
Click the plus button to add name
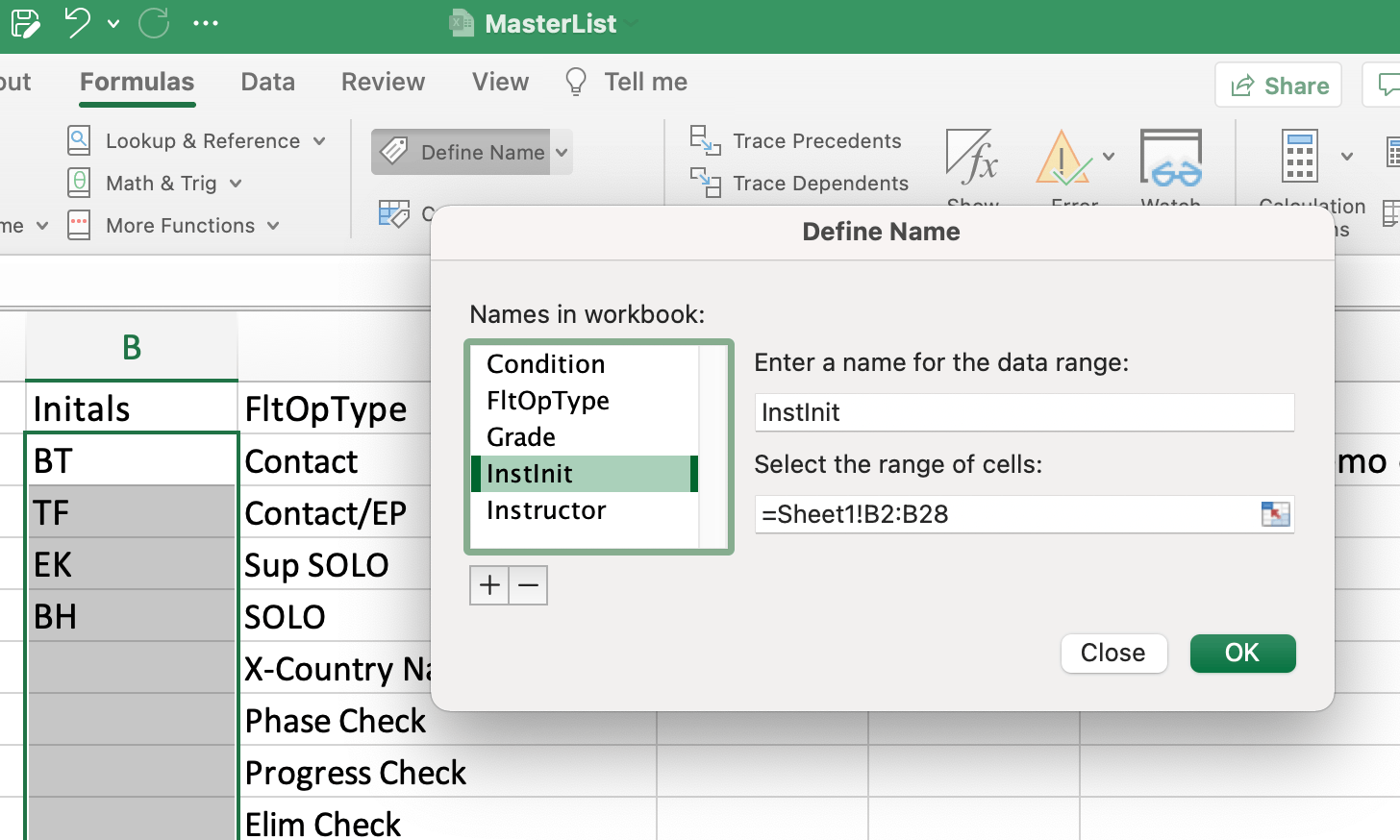coord(489,585)
